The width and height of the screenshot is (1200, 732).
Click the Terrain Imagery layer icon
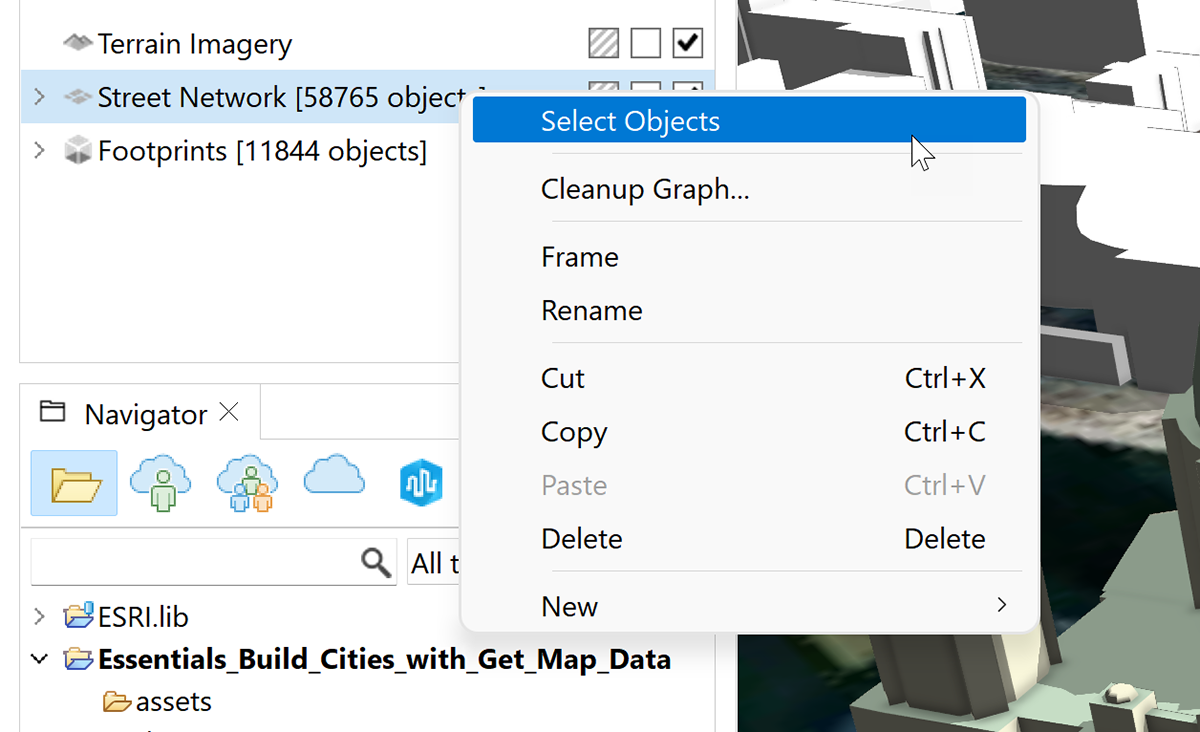click(x=77, y=44)
